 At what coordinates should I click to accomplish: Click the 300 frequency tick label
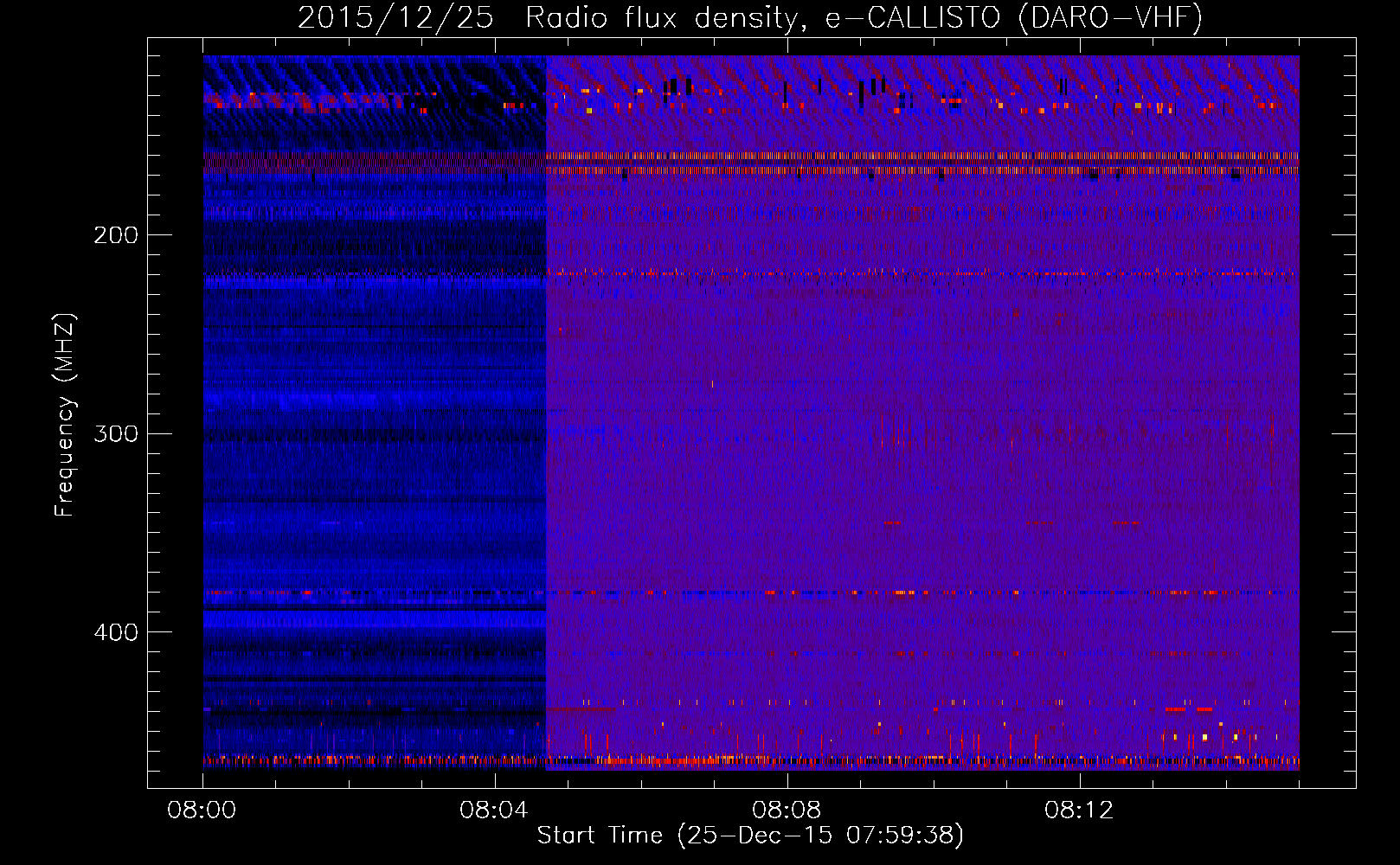(x=116, y=433)
